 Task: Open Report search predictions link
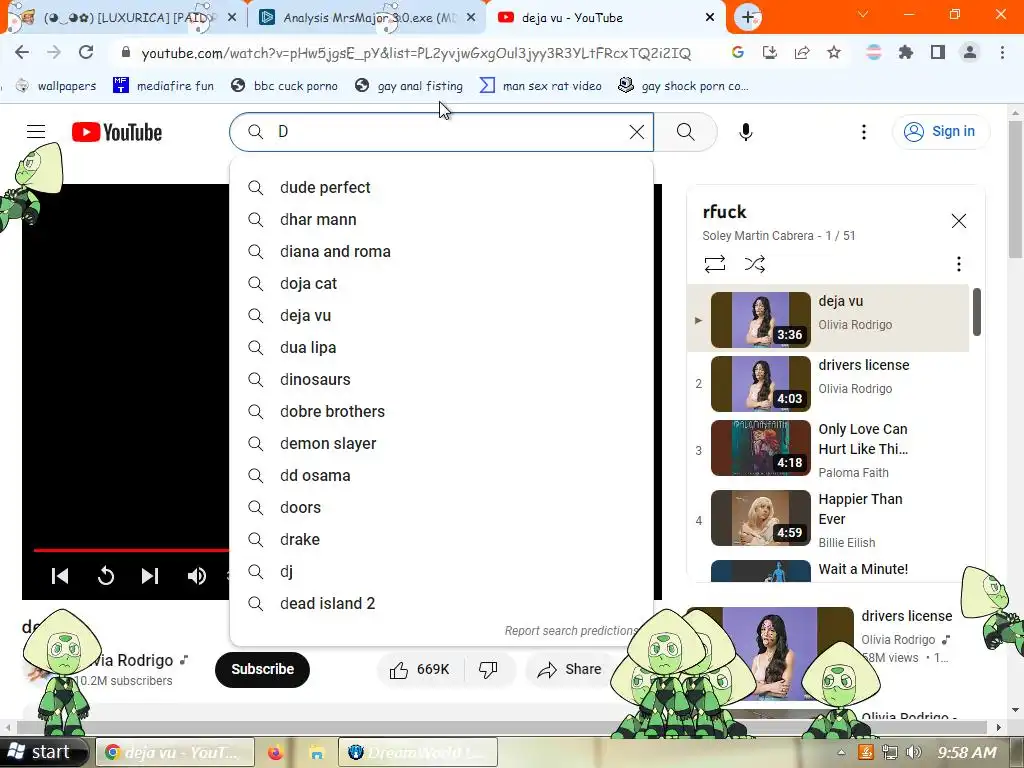571,631
